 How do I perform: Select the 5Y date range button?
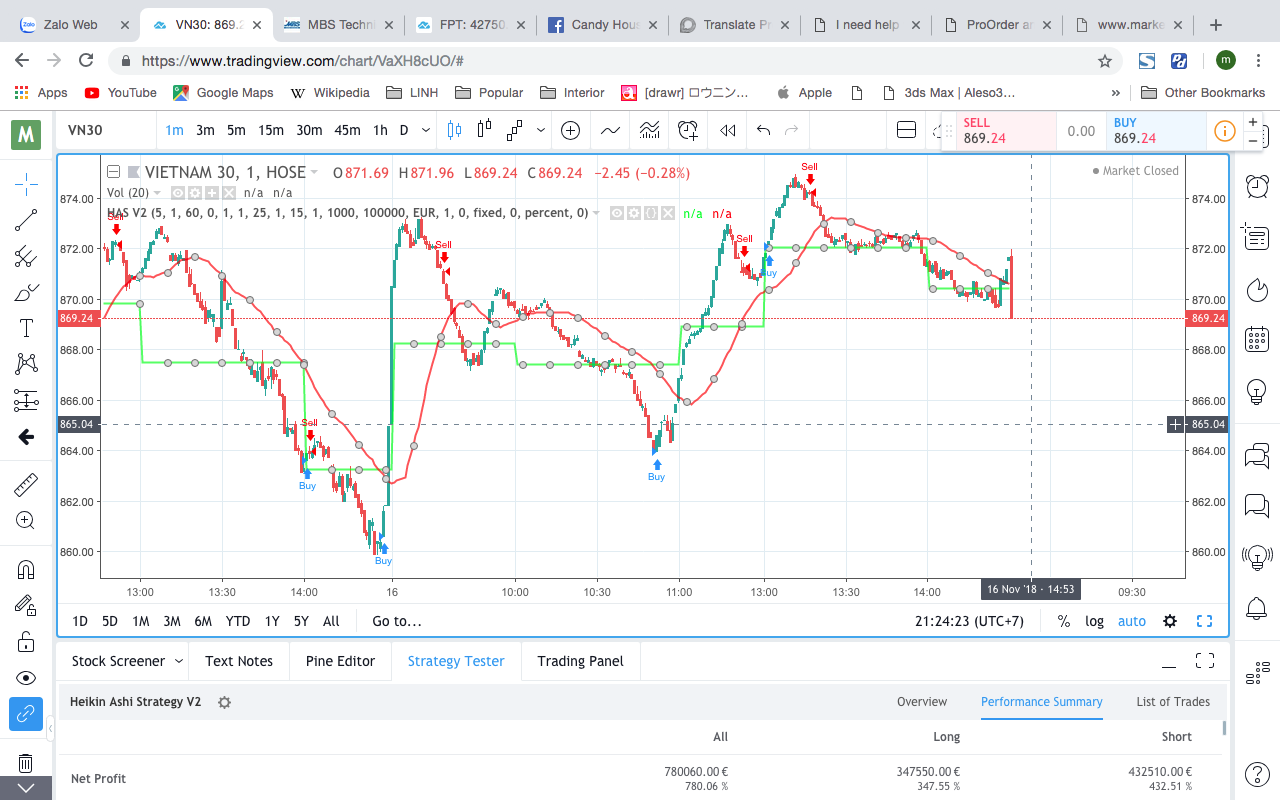pyautogui.click(x=301, y=621)
